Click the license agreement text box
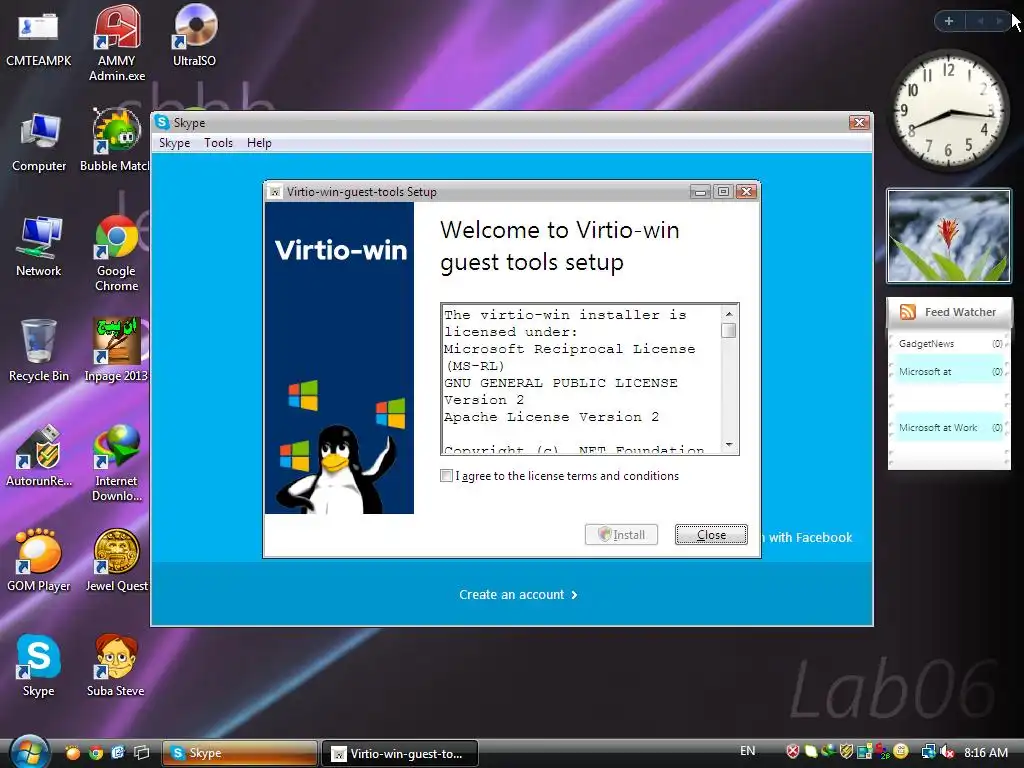Viewport: 1024px width, 768px height. click(x=581, y=379)
